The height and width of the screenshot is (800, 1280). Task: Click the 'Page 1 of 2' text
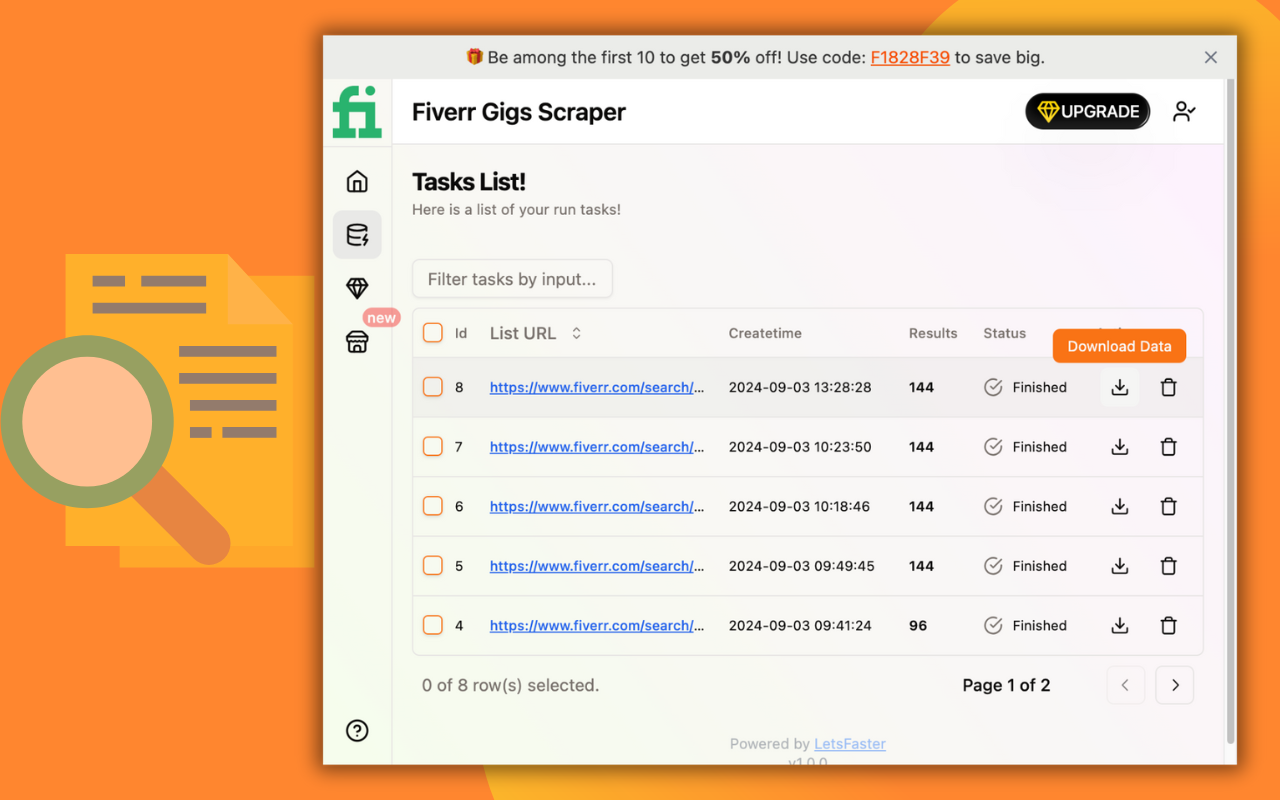coord(1006,685)
